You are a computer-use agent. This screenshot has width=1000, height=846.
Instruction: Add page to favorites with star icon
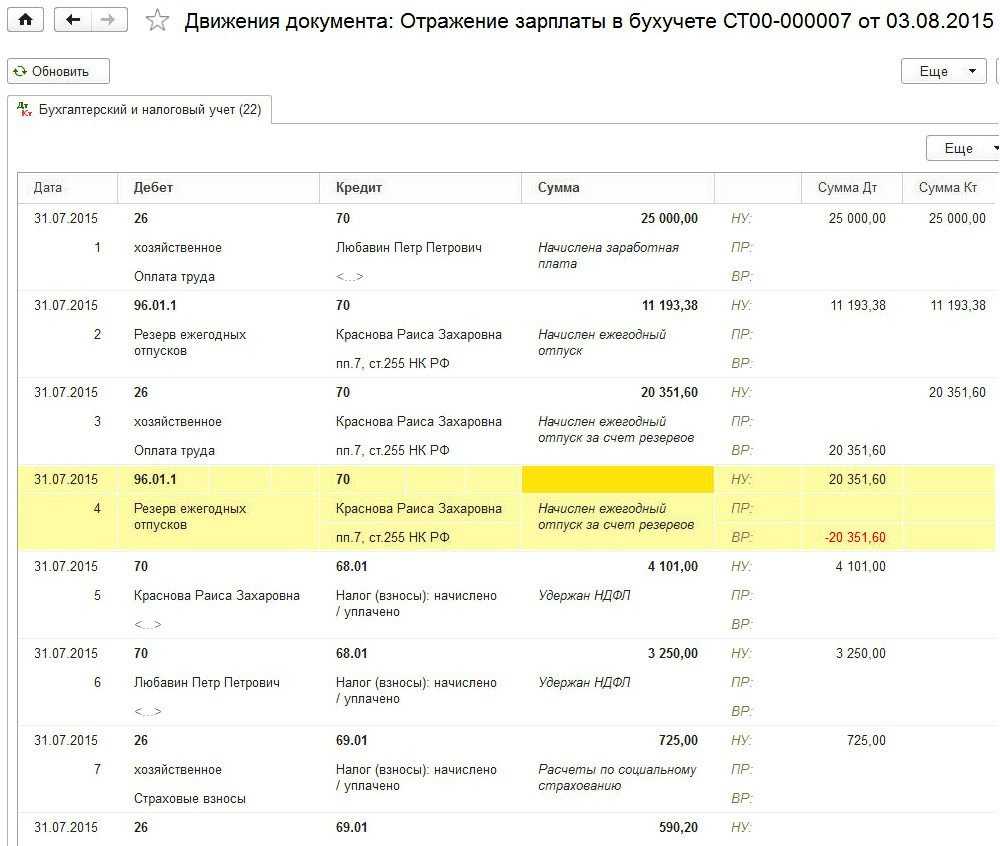click(157, 20)
